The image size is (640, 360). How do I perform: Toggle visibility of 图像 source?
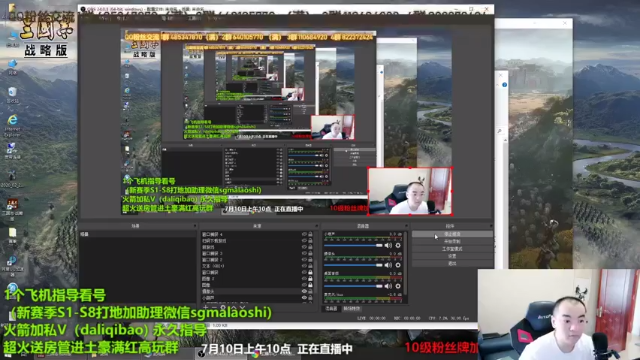304,285
